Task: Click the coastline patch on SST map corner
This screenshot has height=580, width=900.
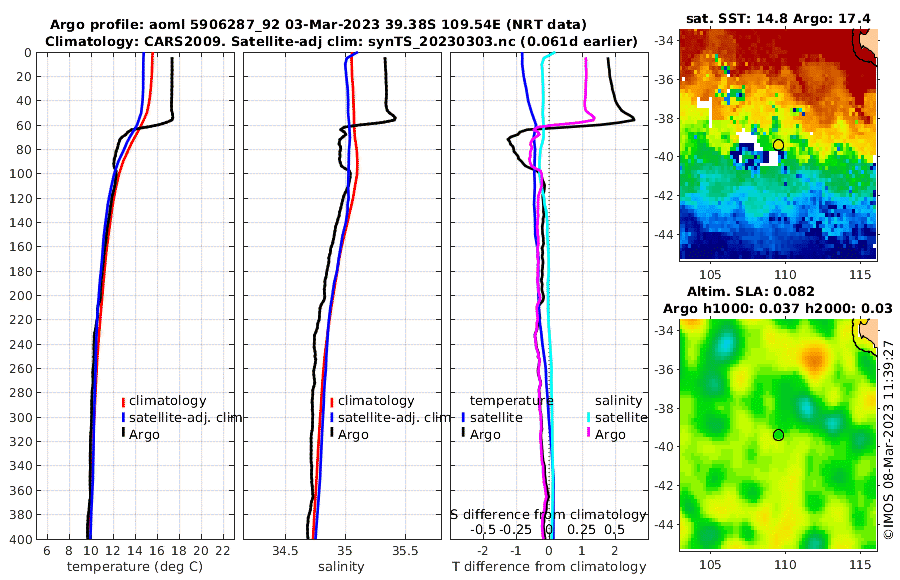Action: (867, 44)
